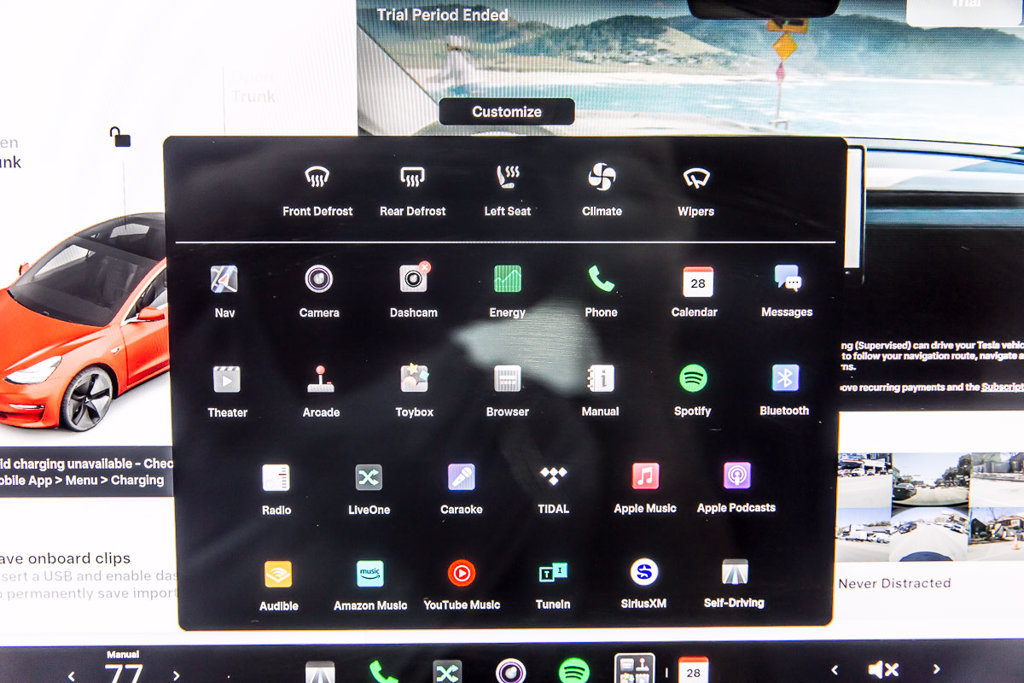Toggle the Rear Defrost

413,177
